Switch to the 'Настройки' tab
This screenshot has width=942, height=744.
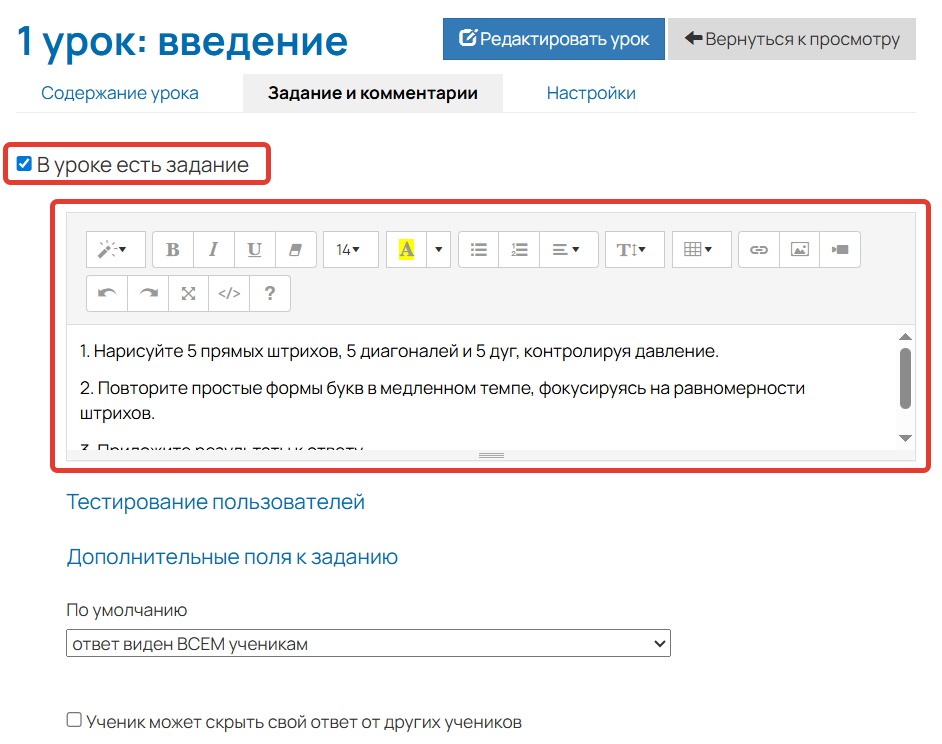pos(591,90)
